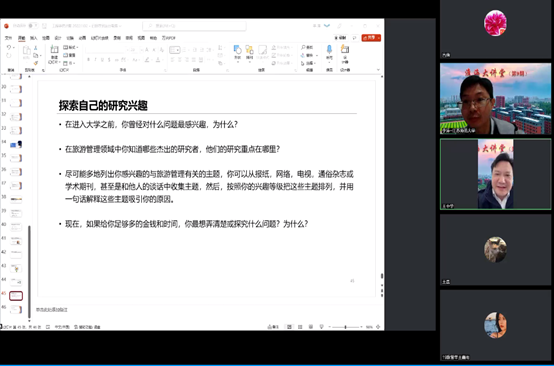Viewport: 554px width, 366px height.
Task: Select slide 46 thumbnail in slide panel
Action: coord(16,309)
